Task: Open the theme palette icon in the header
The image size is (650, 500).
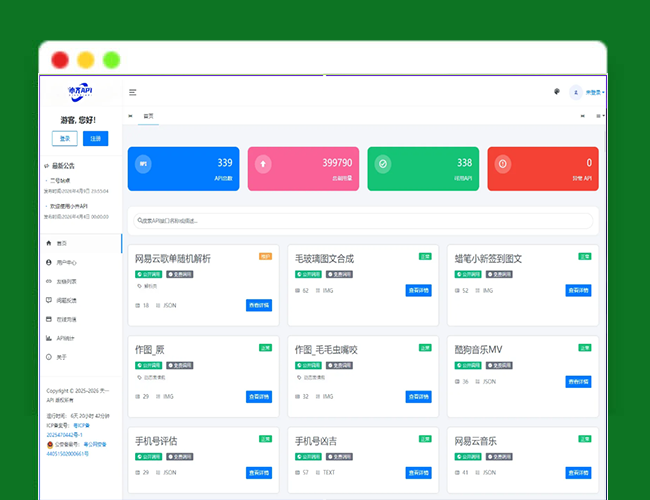Action: (557, 92)
